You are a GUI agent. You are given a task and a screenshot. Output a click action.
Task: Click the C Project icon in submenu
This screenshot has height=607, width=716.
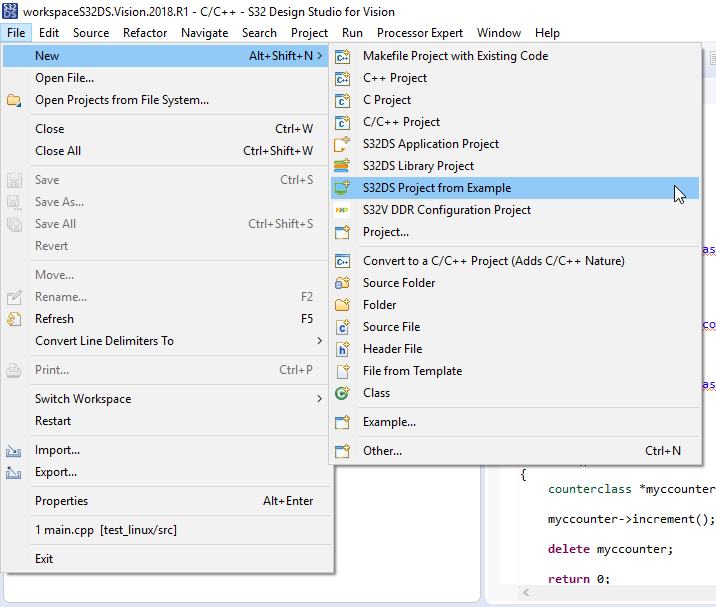coord(342,100)
